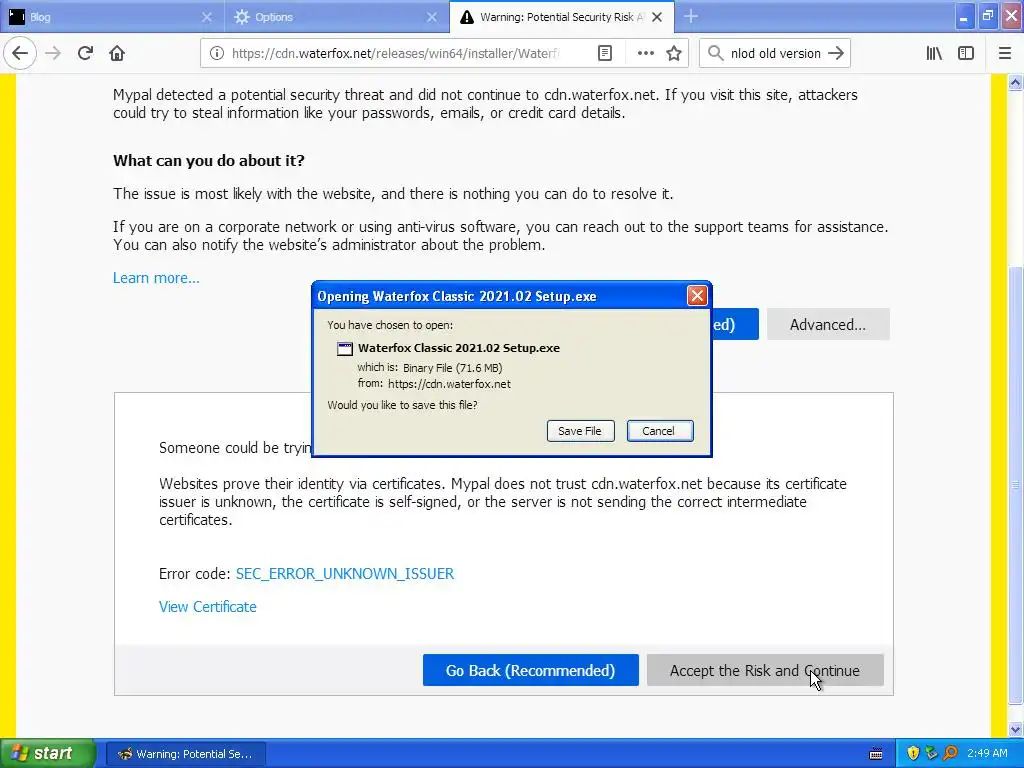Screen dimensions: 1024x768
Task: Click the network tray icon
Action: pyautogui.click(x=931, y=754)
